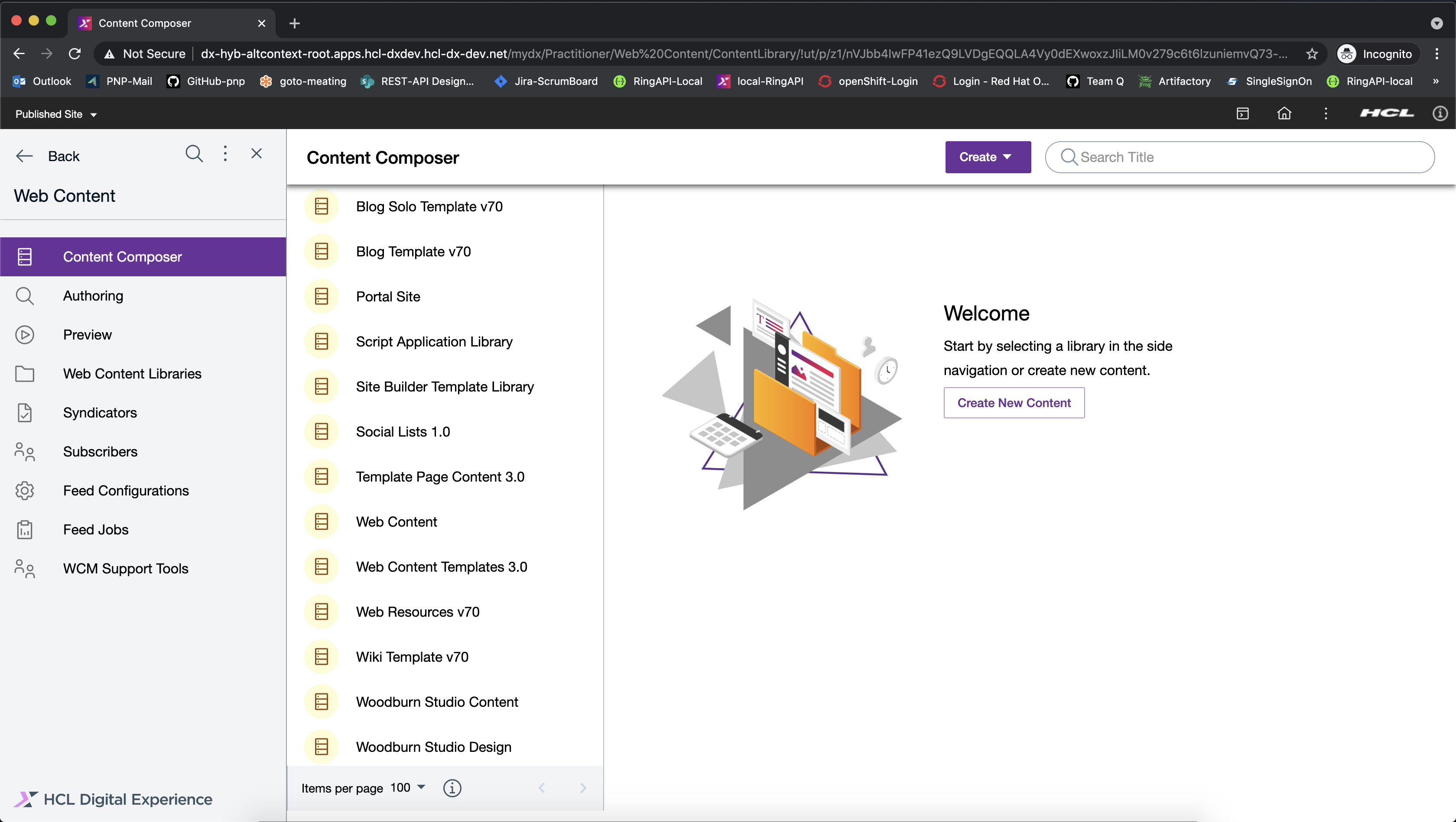
Task: Open the Published Site dropdown
Action: (56, 114)
